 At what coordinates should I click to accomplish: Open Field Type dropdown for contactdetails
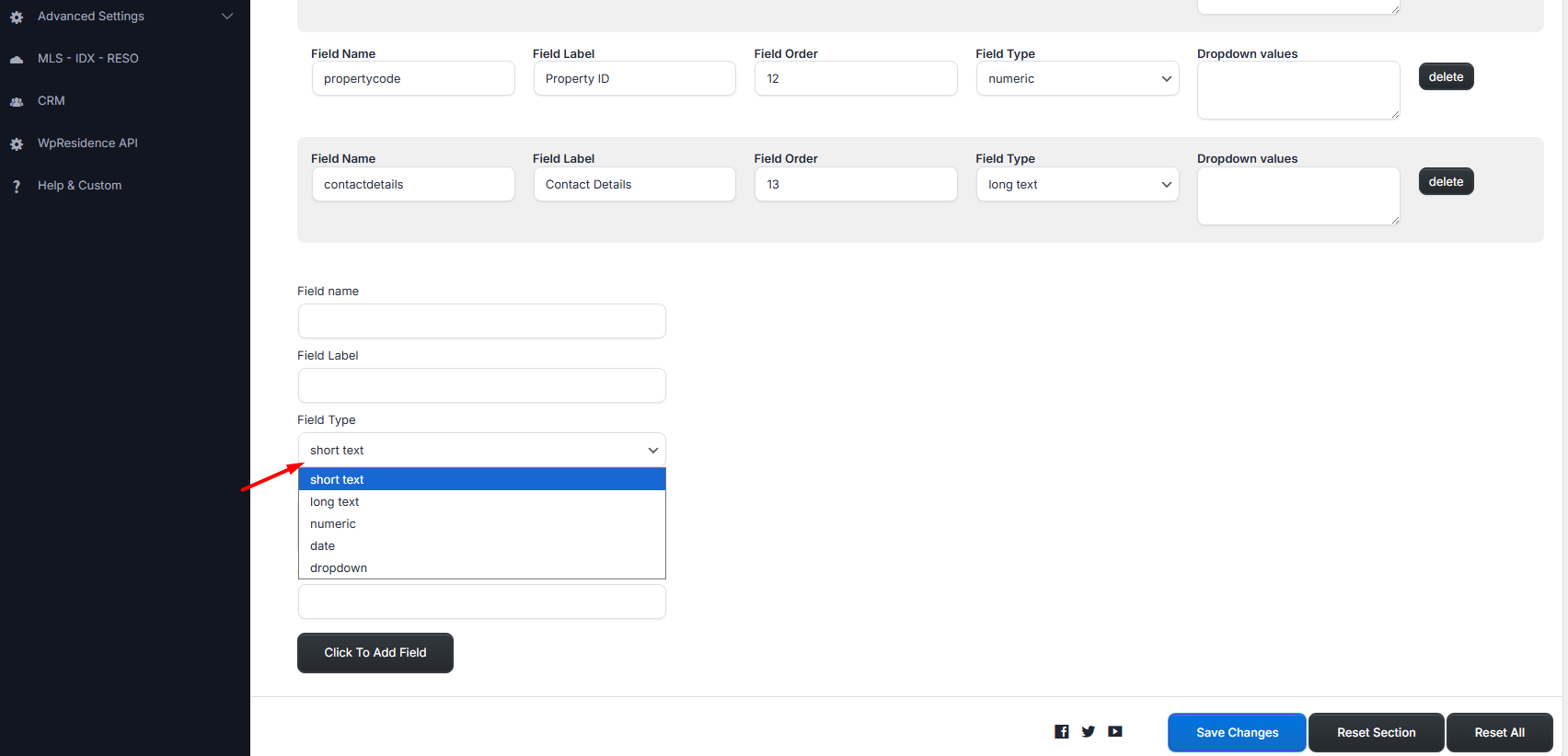click(1077, 185)
